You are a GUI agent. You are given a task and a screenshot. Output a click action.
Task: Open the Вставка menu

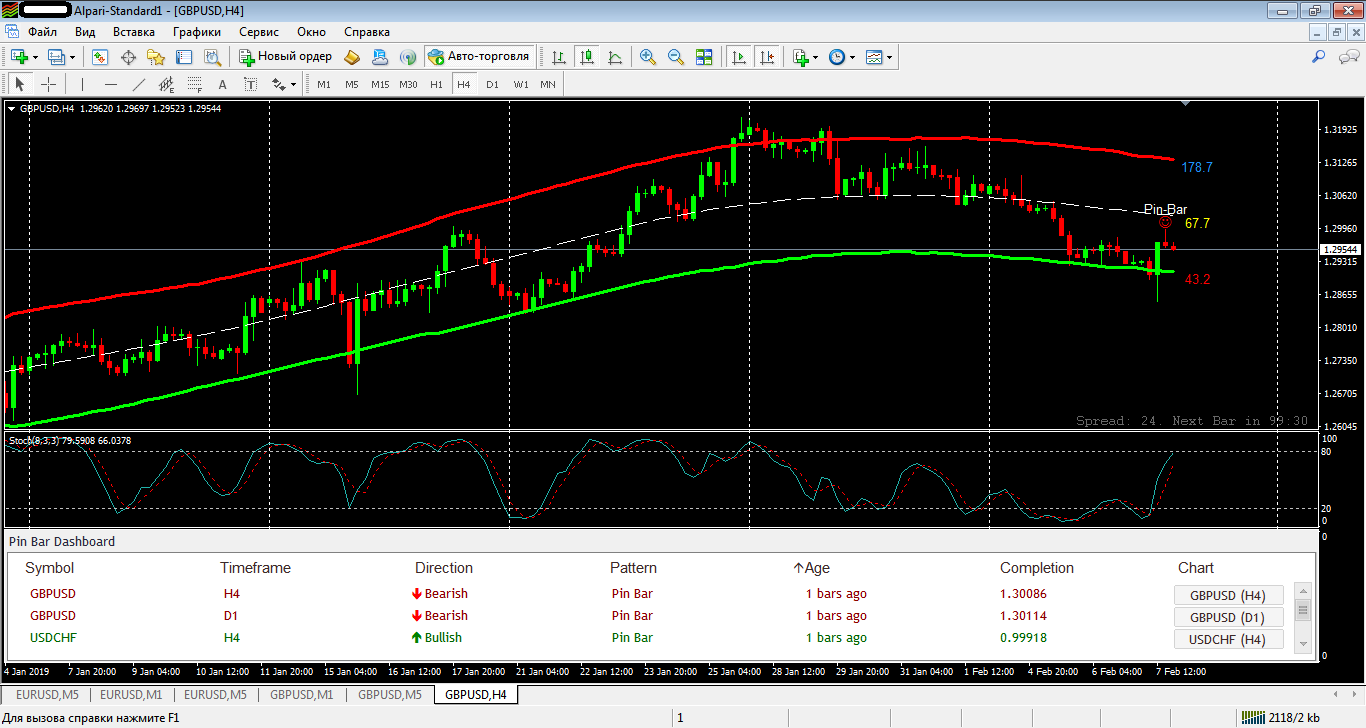[x=134, y=31]
